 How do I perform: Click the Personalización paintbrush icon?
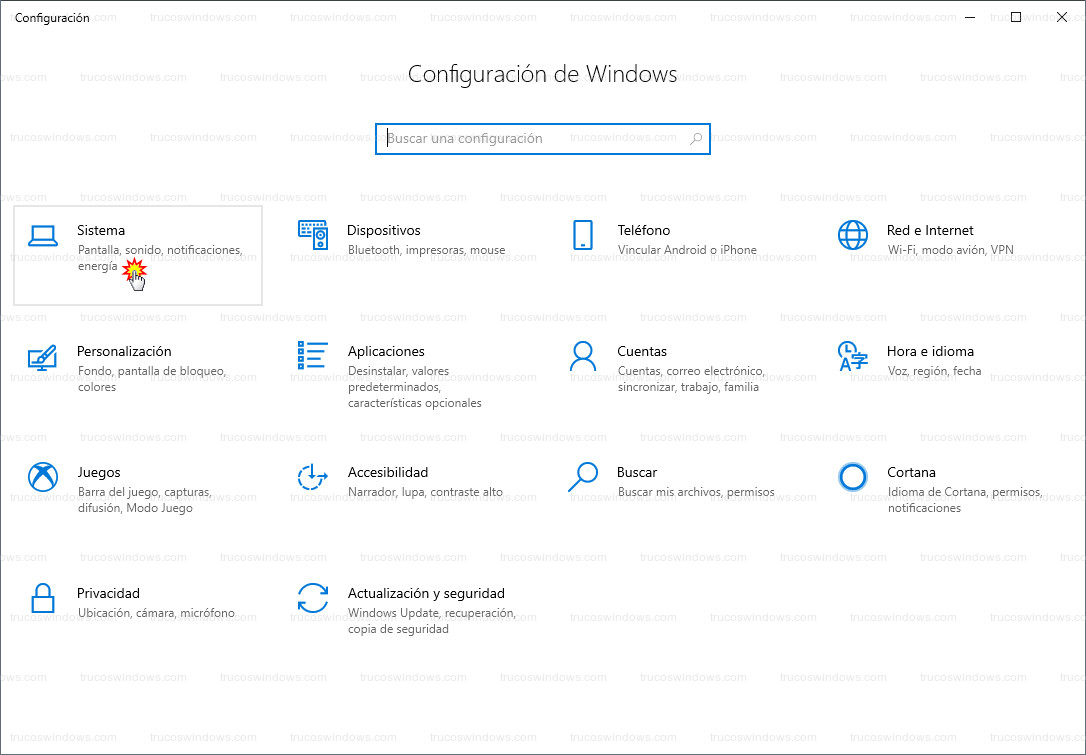pyautogui.click(x=43, y=357)
